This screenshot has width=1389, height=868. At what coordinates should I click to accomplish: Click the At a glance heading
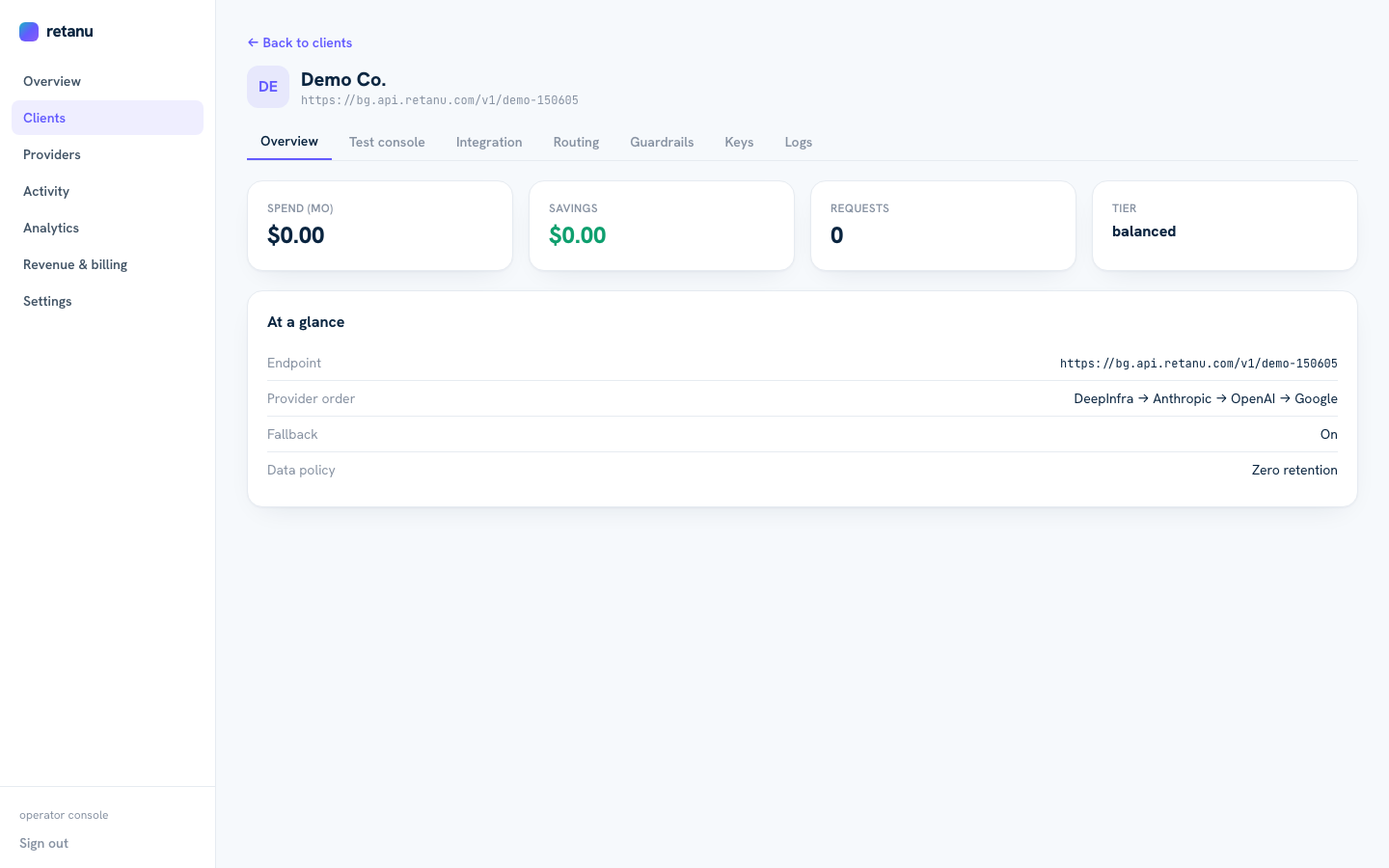coord(306,322)
